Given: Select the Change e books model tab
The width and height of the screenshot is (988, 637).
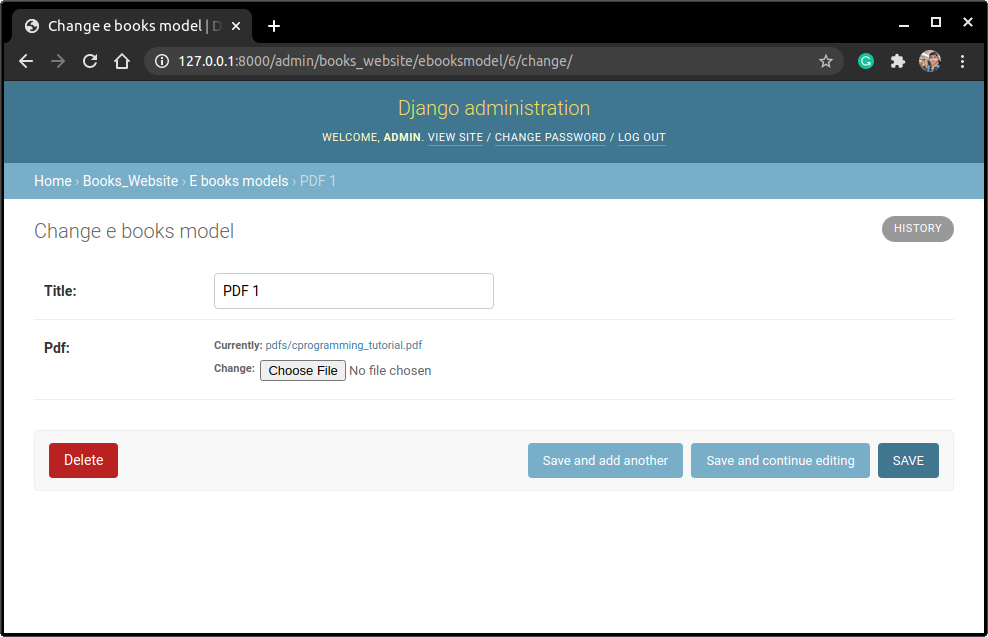Looking at the screenshot, I should [x=130, y=25].
